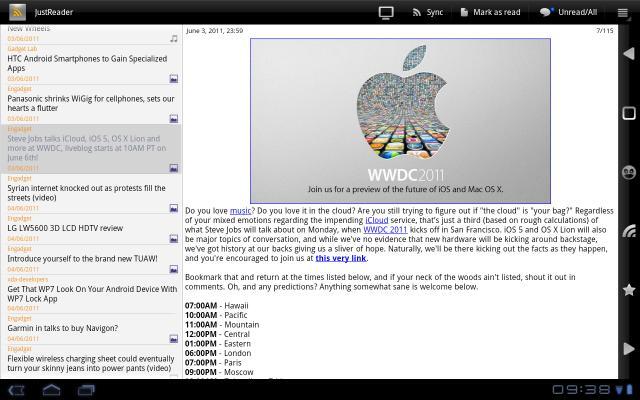Open Get That WP7 Look article
The height and width of the screenshot is (400, 640).
[92, 294]
